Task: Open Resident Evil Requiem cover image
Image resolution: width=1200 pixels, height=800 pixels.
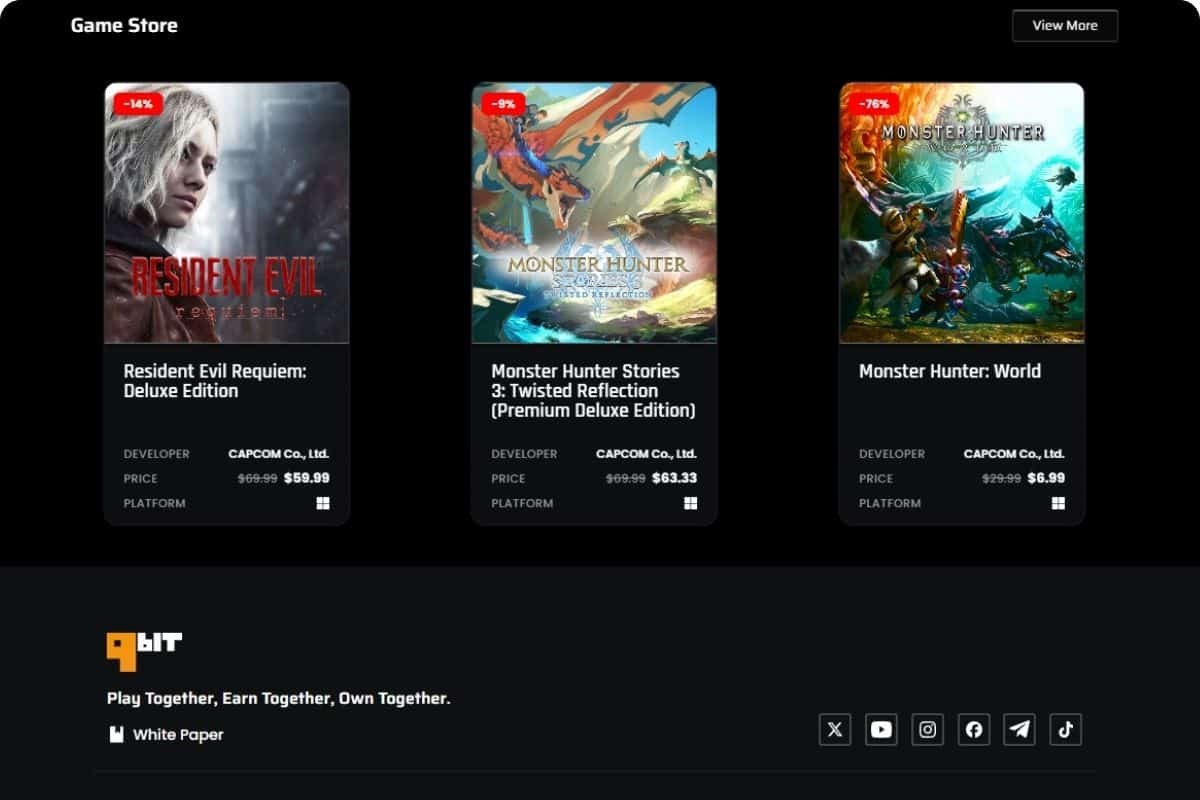Action: point(227,212)
